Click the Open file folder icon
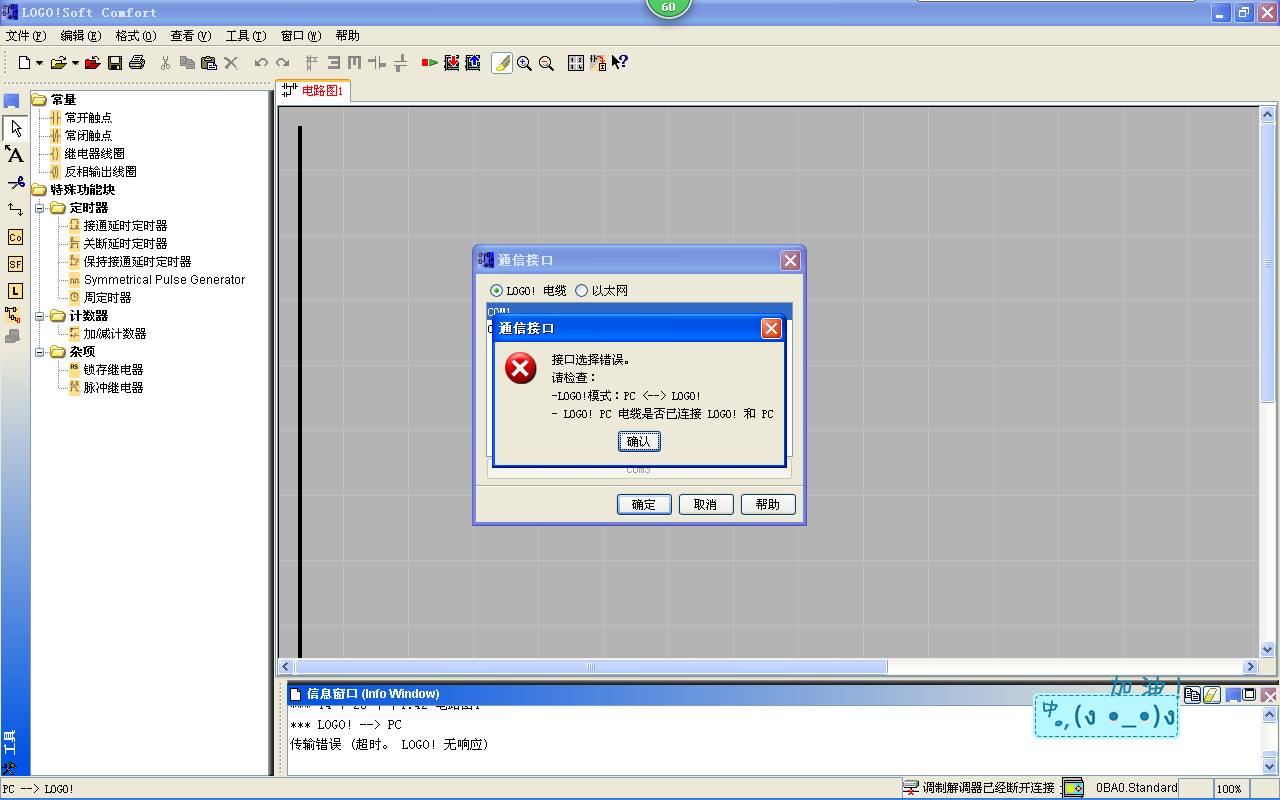 coord(59,63)
